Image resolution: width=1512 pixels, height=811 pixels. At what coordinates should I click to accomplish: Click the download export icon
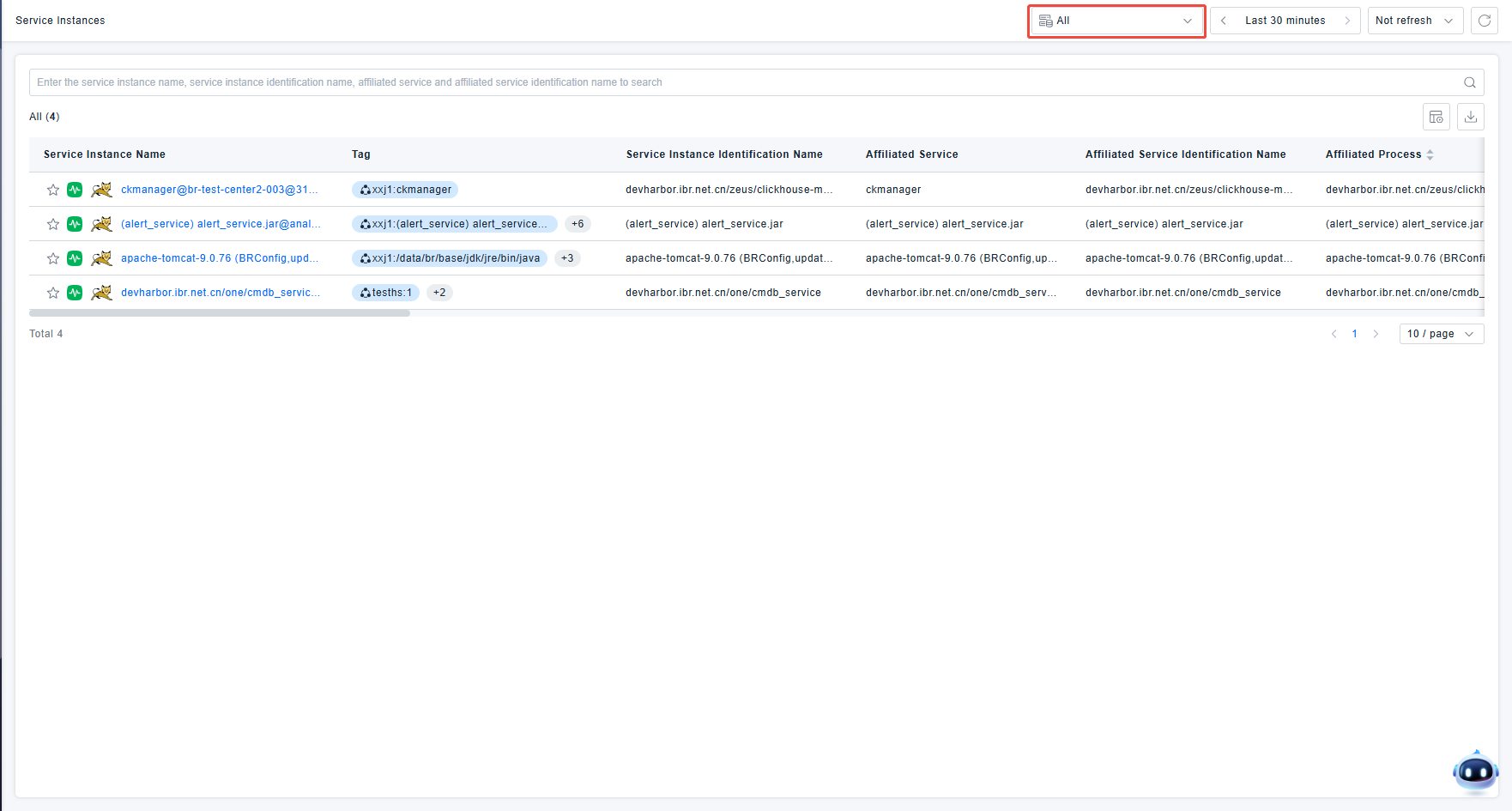coord(1470,117)
